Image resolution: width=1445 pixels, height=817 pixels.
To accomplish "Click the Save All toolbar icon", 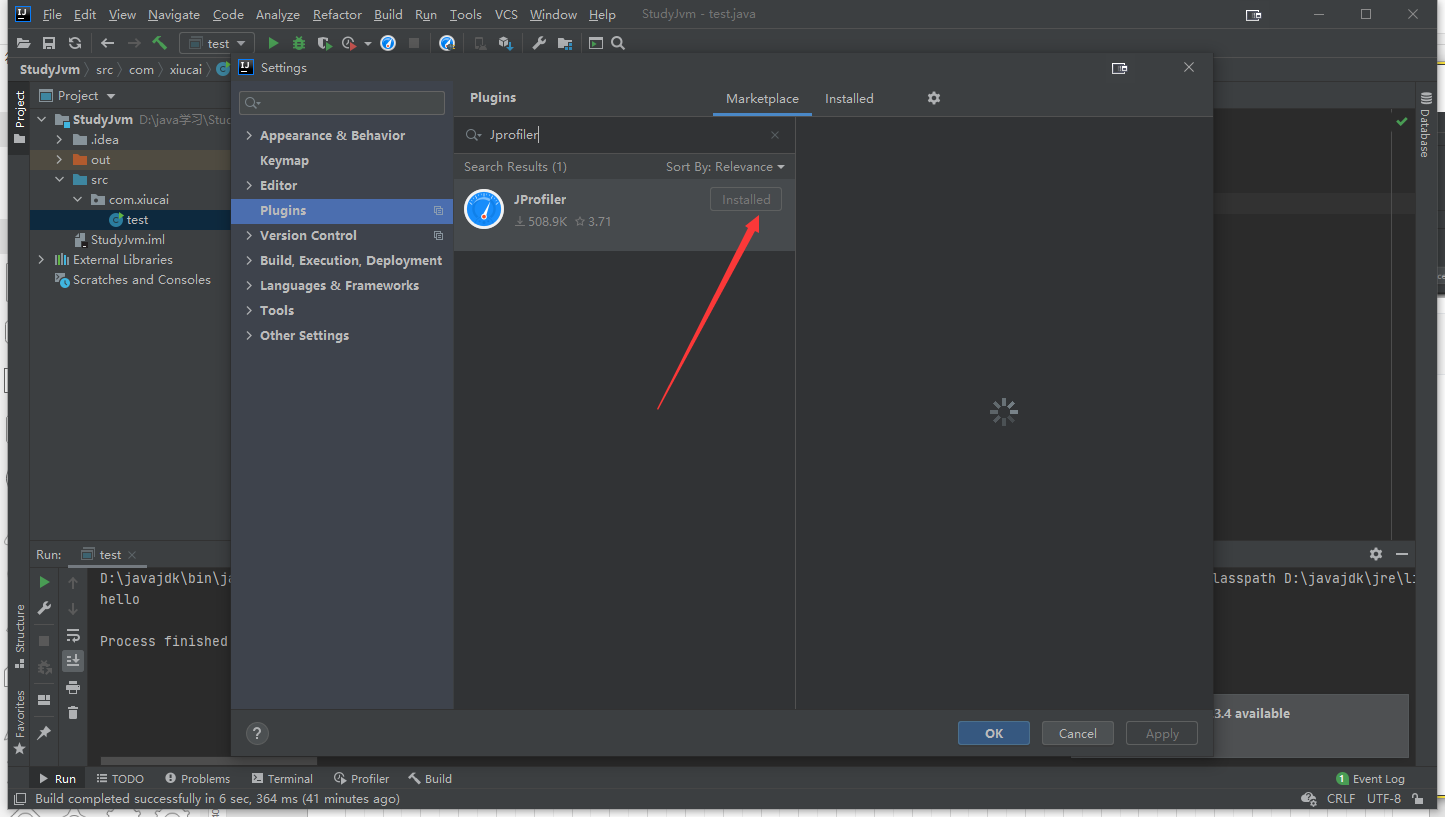I will [x=49, y=43].
